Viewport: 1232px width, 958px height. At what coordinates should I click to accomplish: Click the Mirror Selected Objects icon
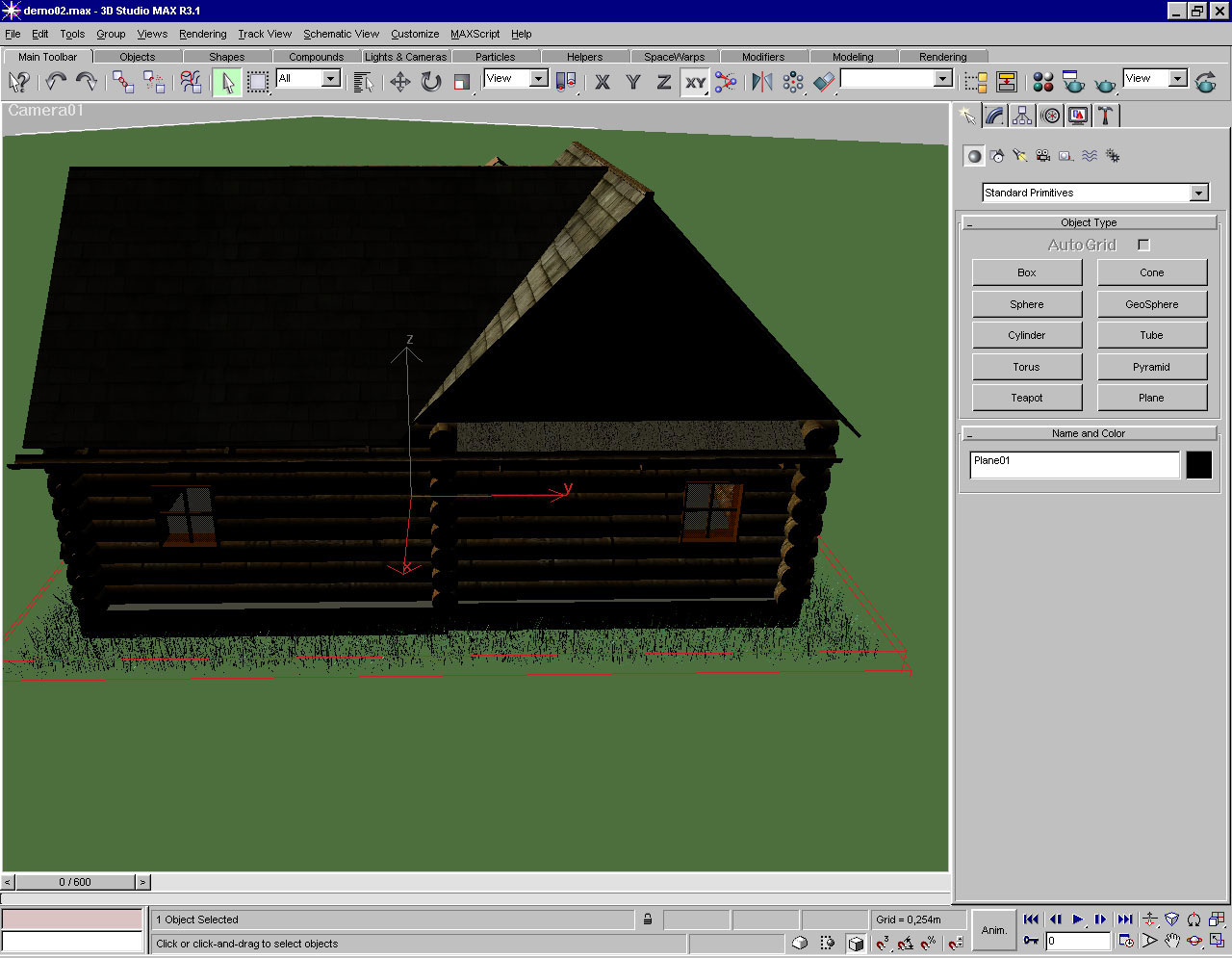coord(761,83)
